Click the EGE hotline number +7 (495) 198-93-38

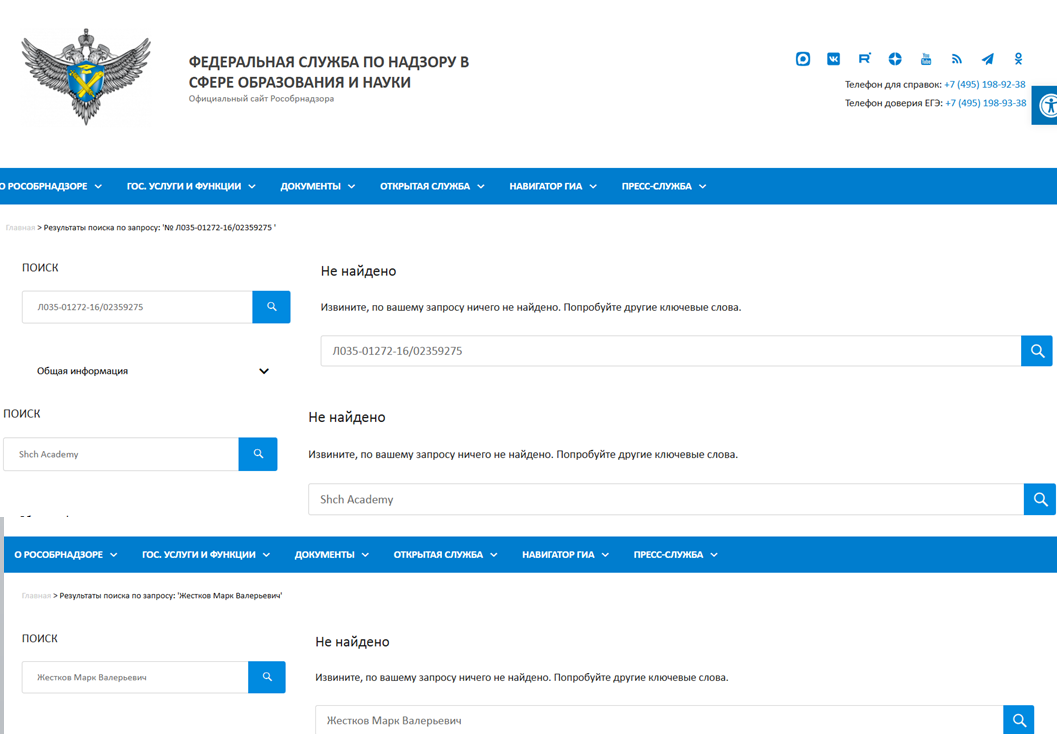point(986,103)
